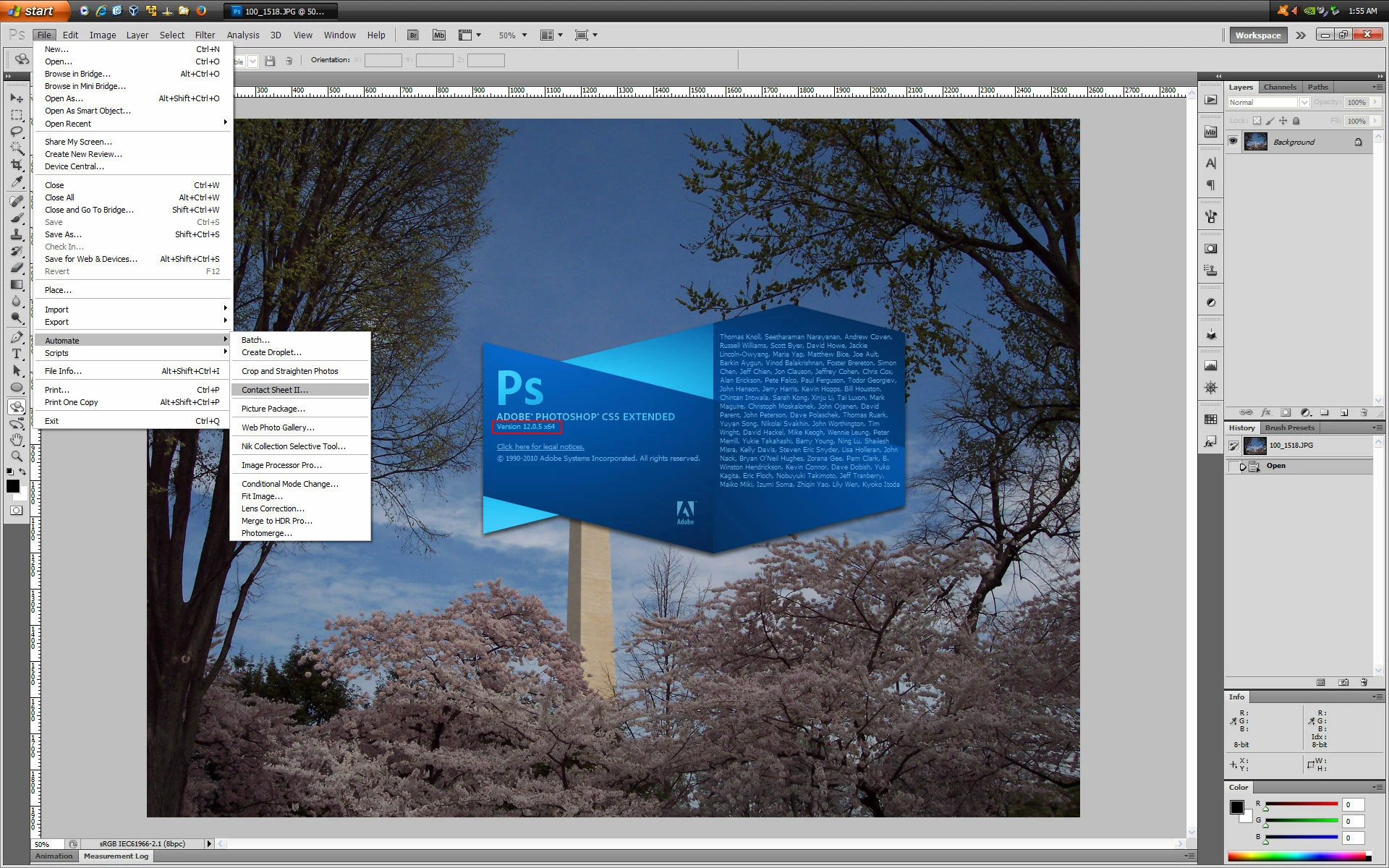This screenshot has height=868, width=1389.
Task: Pick the Clone Stamp tool
Action: [17, 234]
